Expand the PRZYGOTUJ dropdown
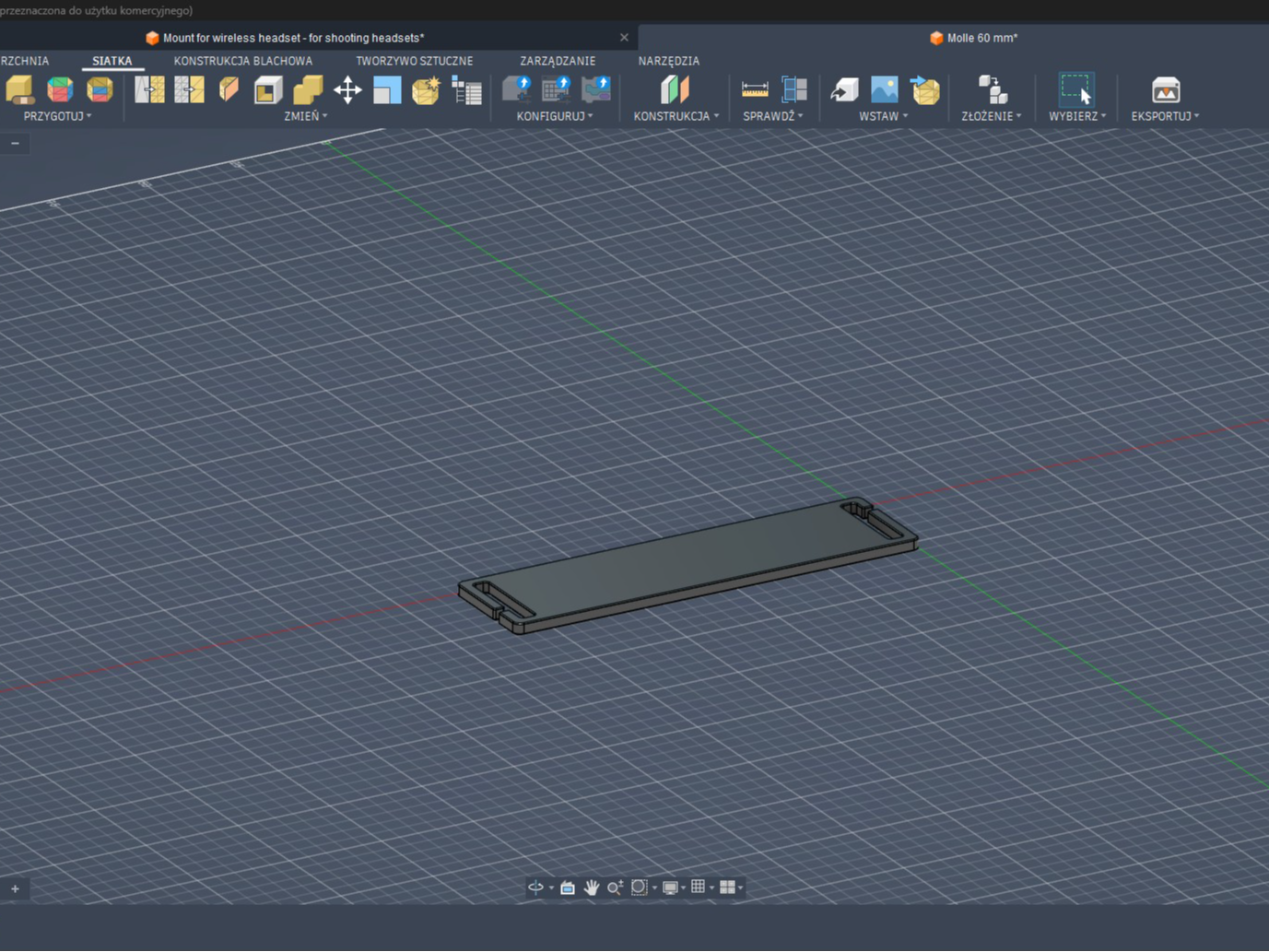This screenshot has width=1269, height=952. pyautogui.click(x=57, y=116)
